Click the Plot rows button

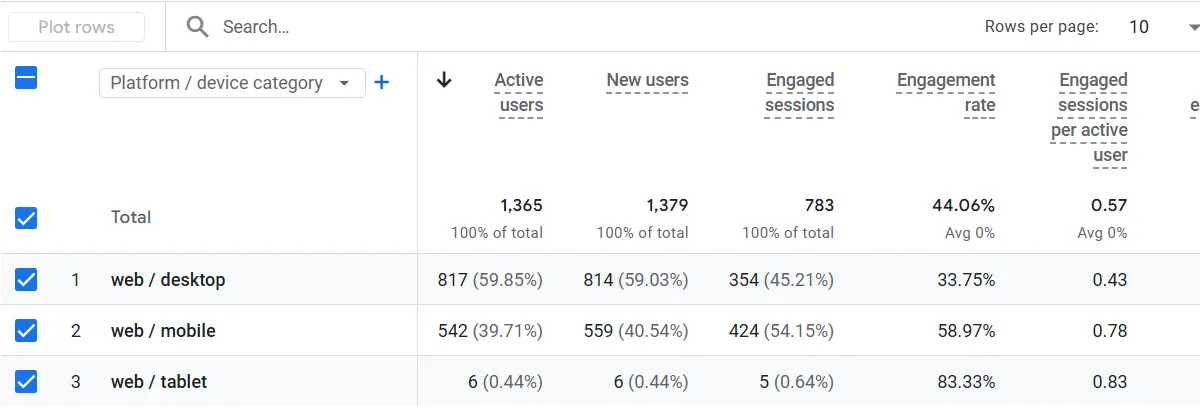click(x=77, y=27)
